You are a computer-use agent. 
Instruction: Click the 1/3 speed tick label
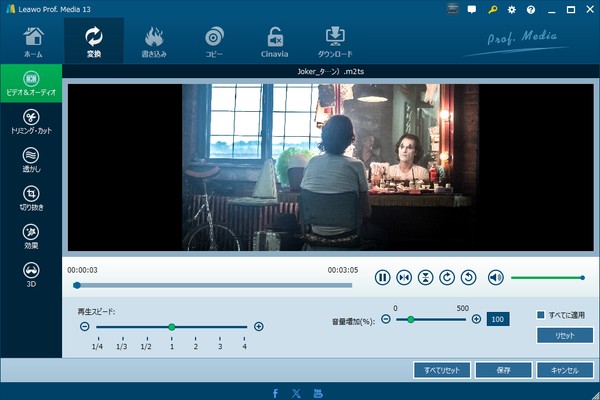pos(122,346)
